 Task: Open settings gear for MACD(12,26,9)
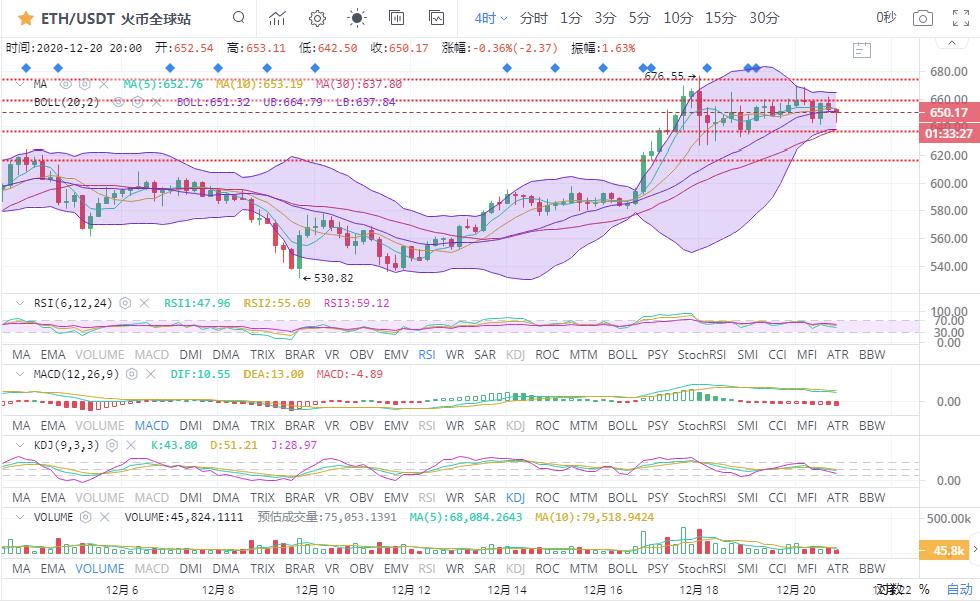pos(131,374)
